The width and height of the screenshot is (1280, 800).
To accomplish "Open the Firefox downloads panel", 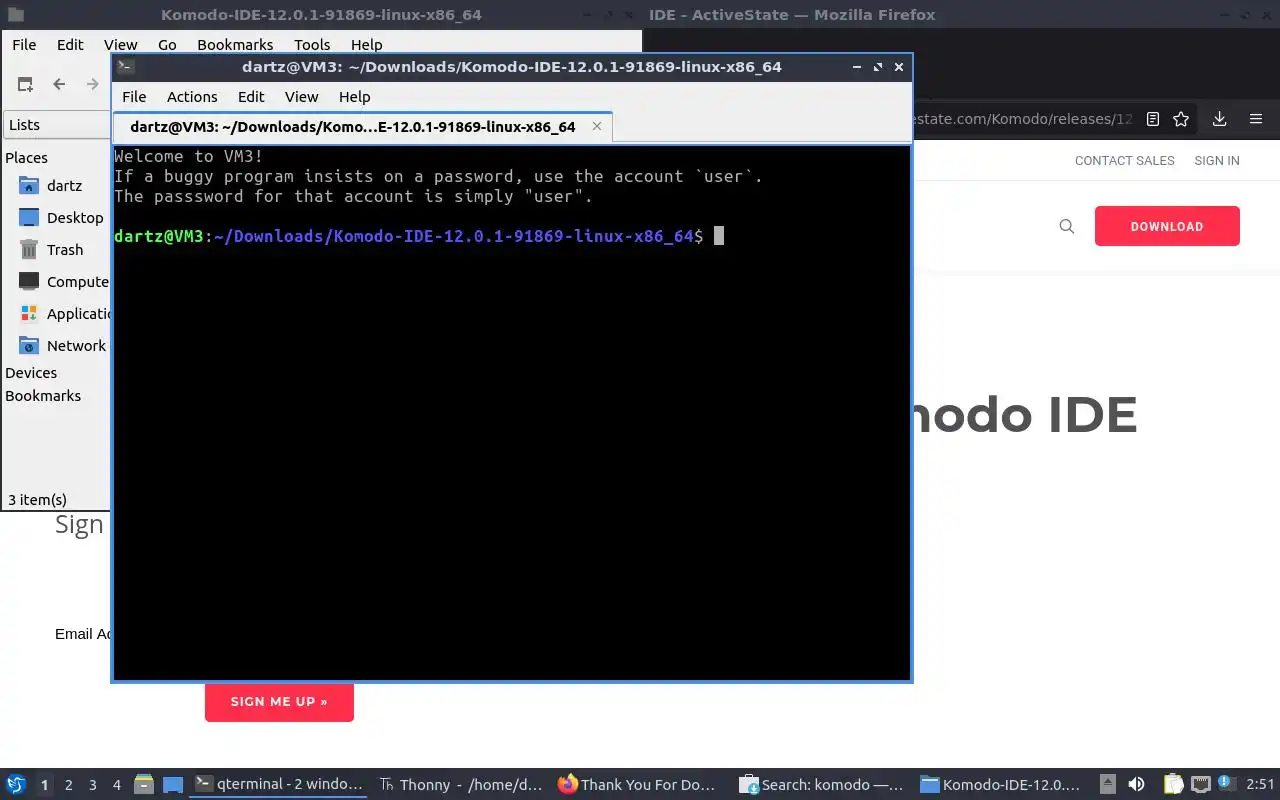I will [1219, 119].
